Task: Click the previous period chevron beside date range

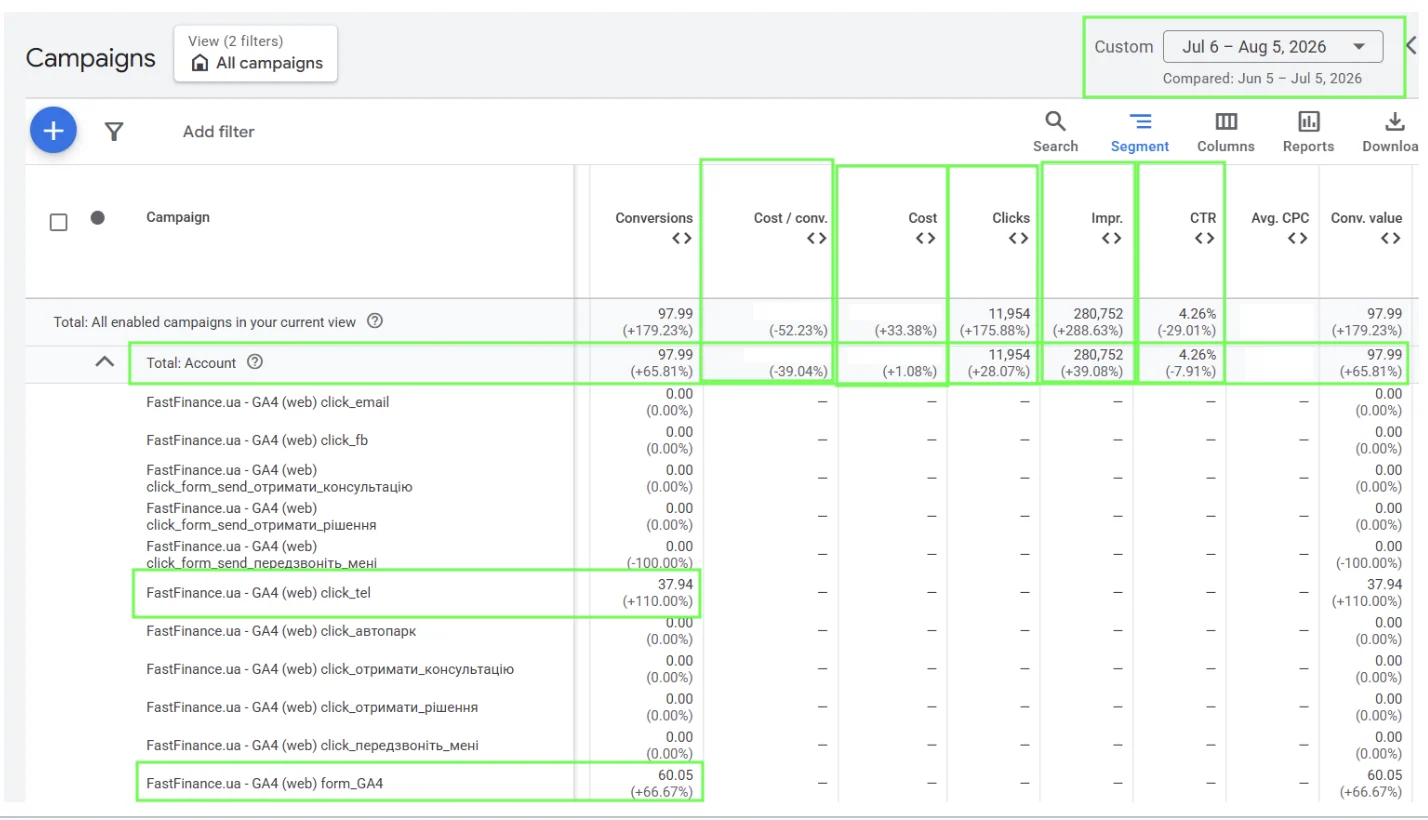Action: 1412,46
